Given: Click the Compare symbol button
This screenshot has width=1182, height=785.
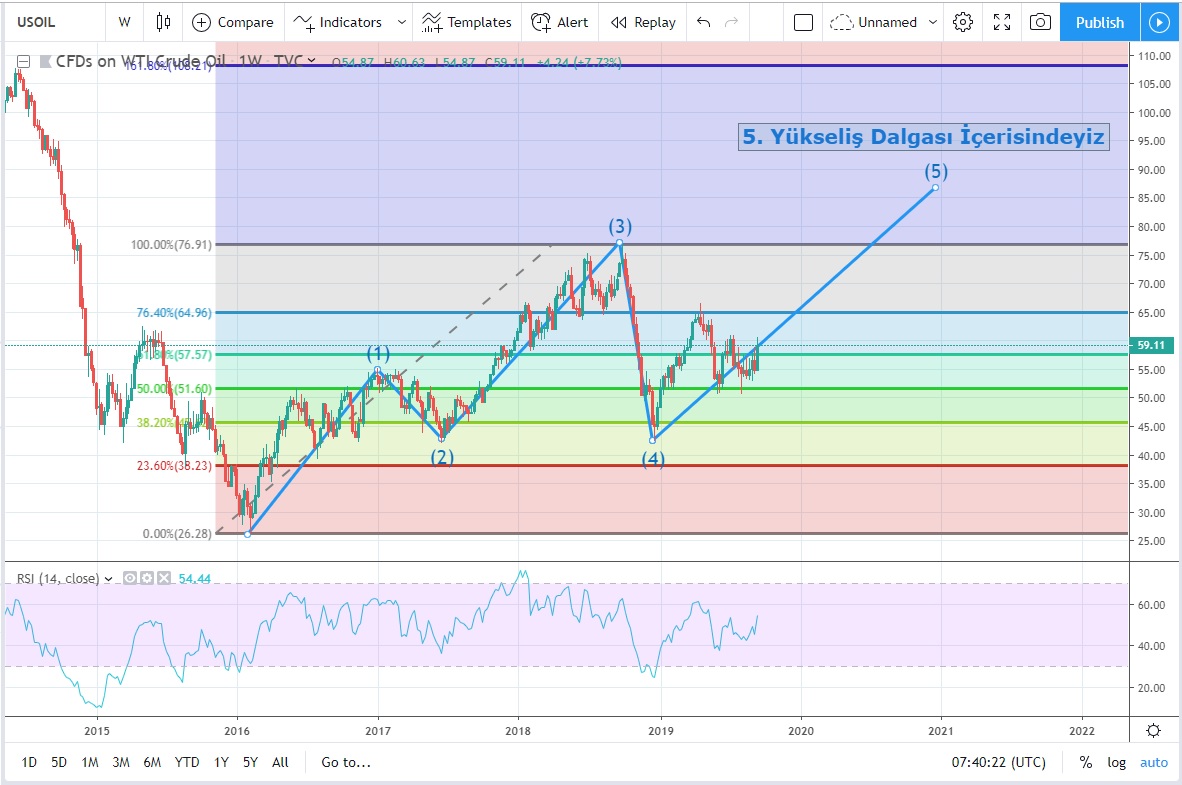Looking at the screenshot, I should [x=233, y=22].
